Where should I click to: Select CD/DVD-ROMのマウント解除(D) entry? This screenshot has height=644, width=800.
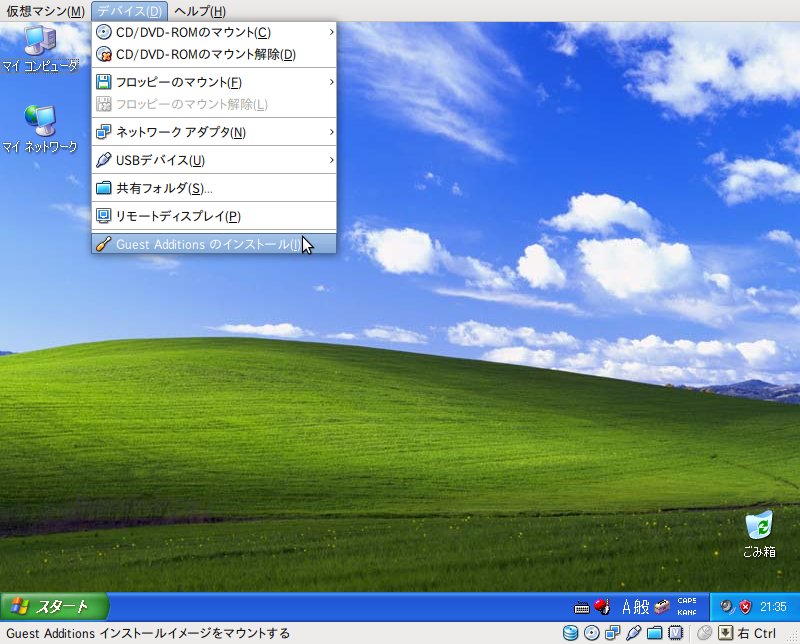(214, 54)
